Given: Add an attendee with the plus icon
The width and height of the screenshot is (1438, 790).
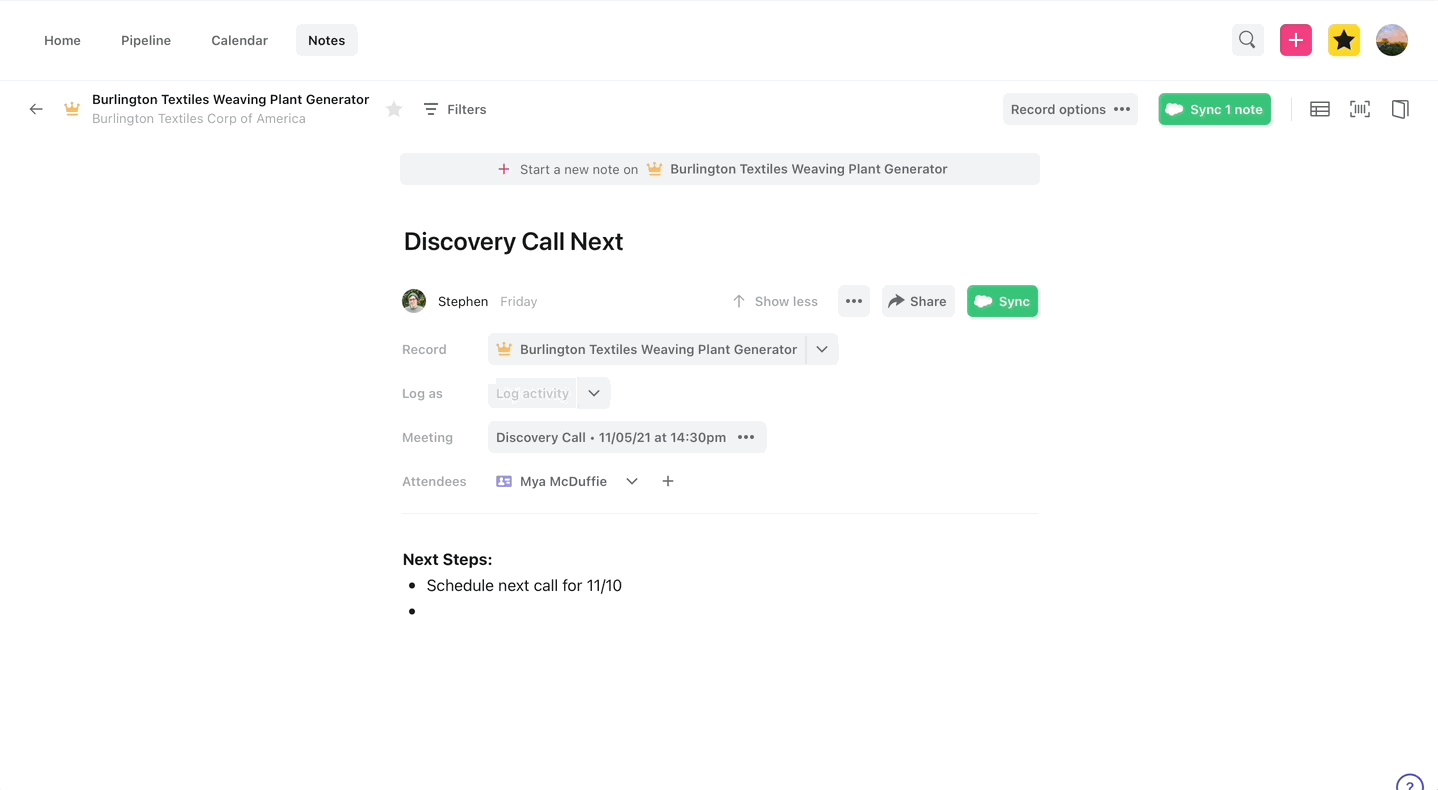Looking at the screenshot, I should pyautogui.click(x=668, y=481).
